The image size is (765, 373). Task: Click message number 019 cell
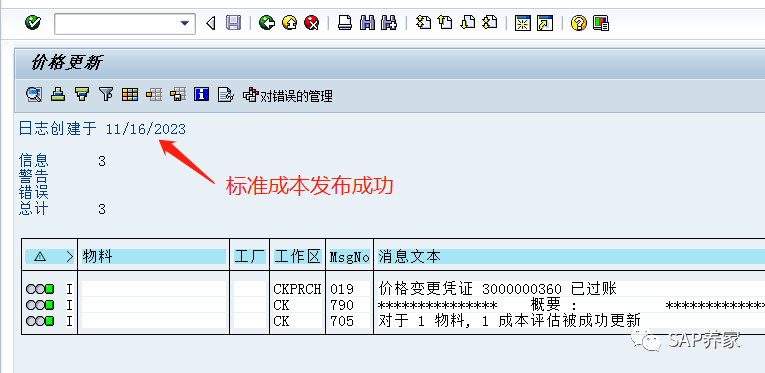pyautogui.click(x=342, y=289)
